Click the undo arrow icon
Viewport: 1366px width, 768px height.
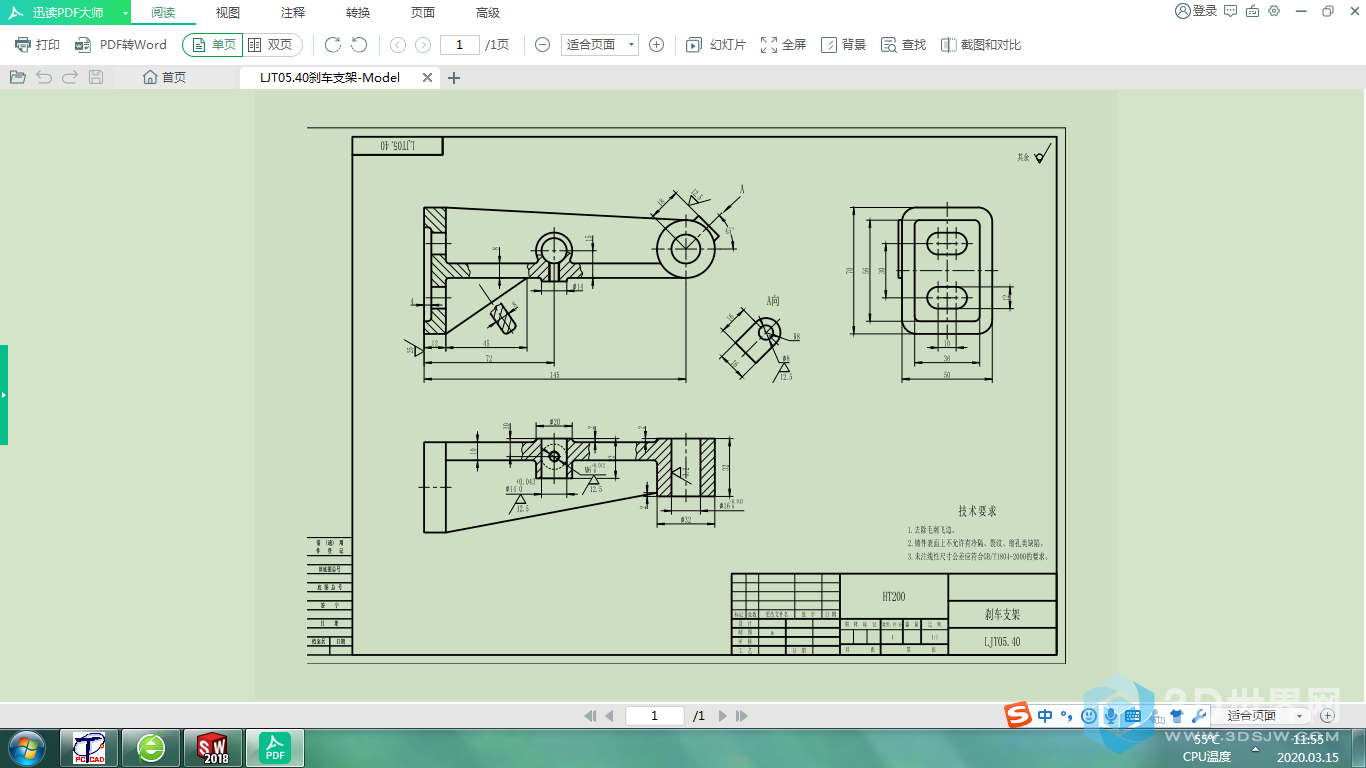coord(44,77)
